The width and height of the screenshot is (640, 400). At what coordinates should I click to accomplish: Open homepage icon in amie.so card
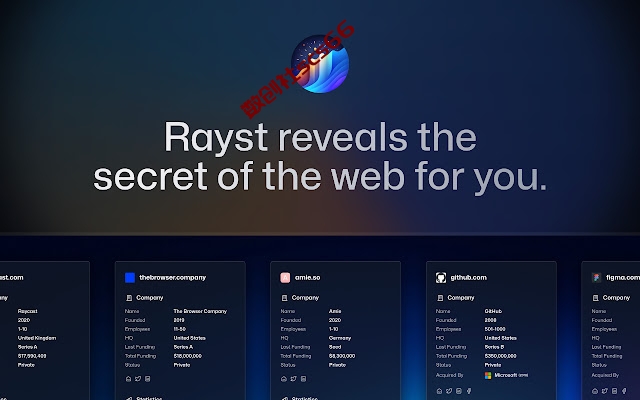pos(284,379)
